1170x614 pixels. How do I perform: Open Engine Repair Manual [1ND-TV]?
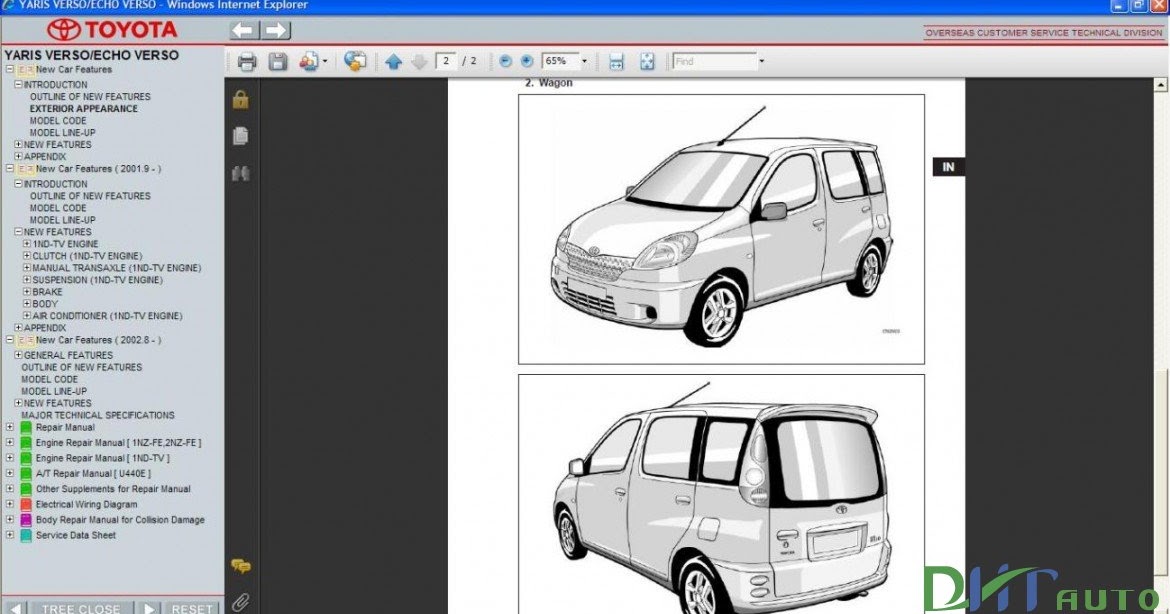tap(103, 458)
